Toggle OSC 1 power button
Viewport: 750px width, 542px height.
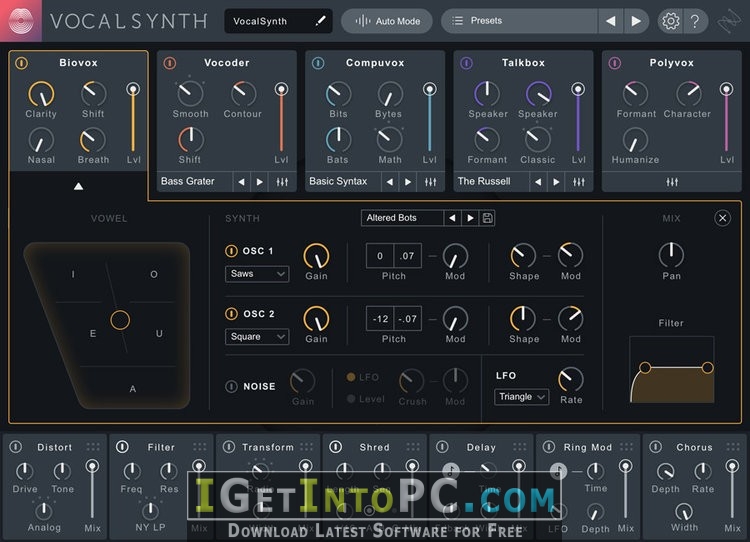coord(231,251)
